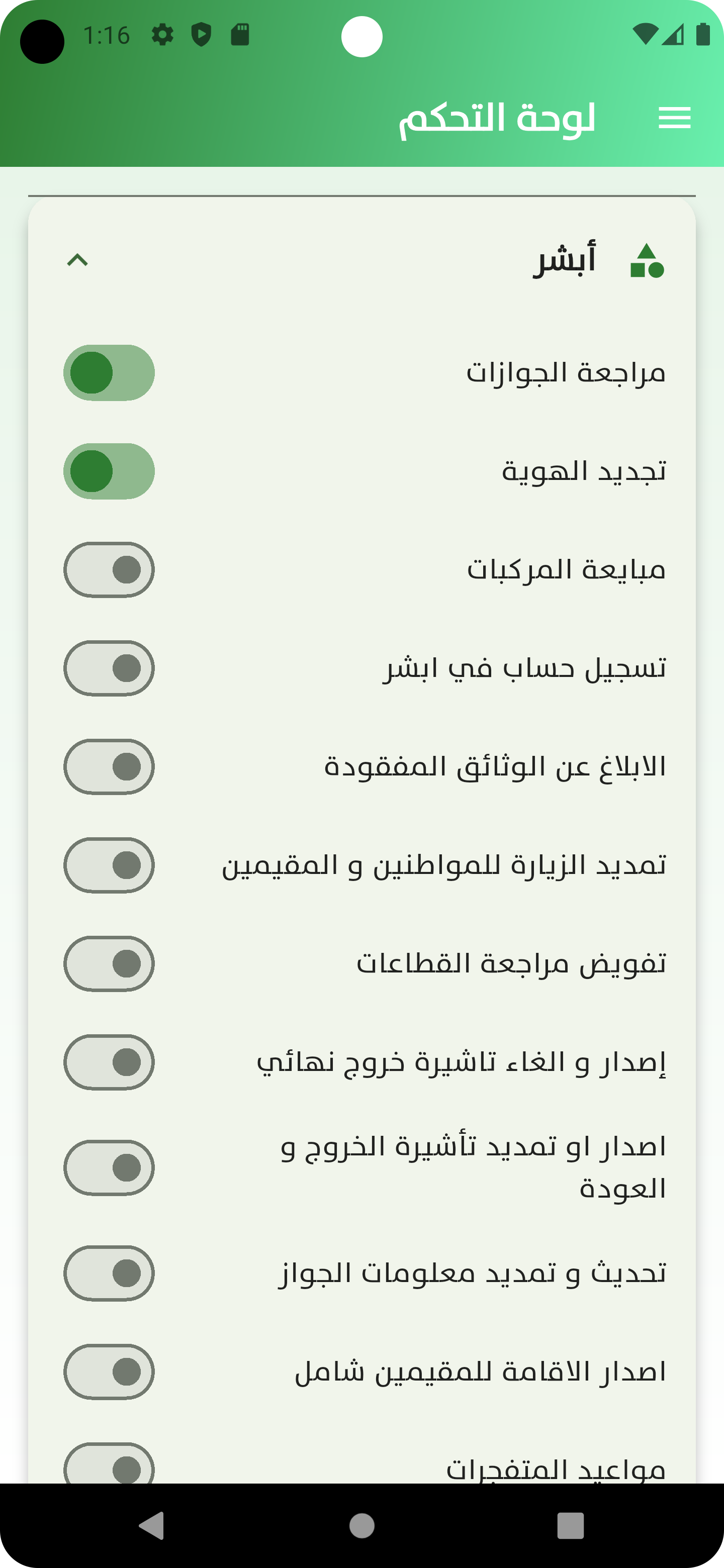The image size is (724, 1568).
Task: Select the أبشر section header title
Action: 565,260
